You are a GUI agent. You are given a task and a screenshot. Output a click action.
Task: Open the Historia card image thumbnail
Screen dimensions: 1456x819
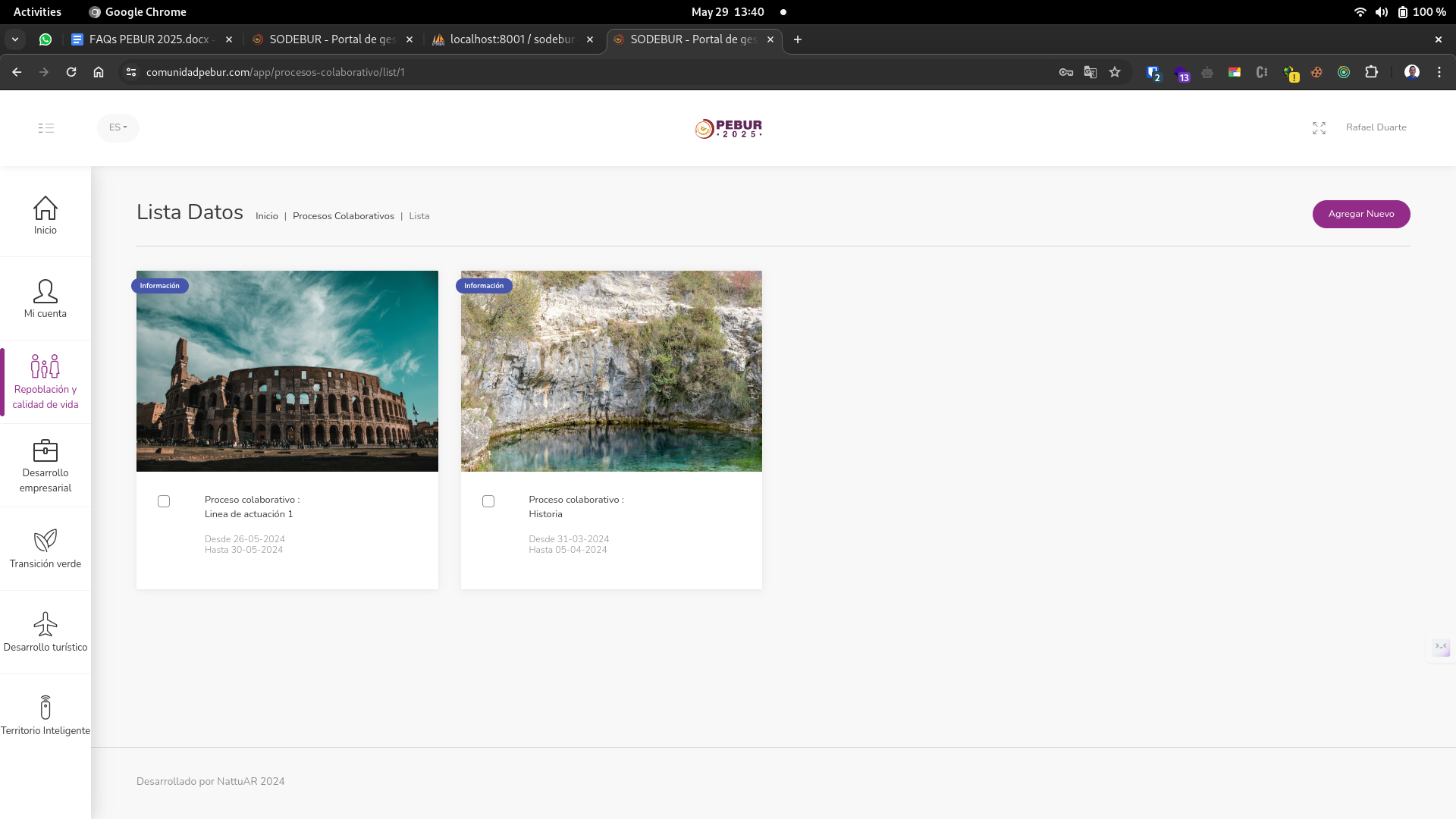click(611, 371)
